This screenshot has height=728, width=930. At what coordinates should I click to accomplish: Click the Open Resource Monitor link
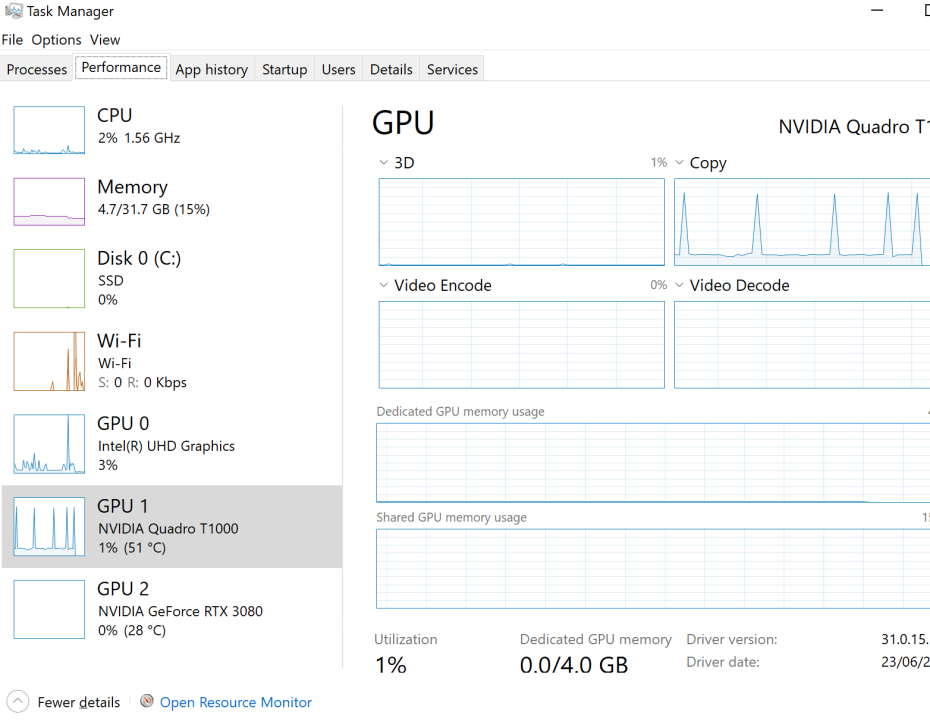click(x=235, y=702)
